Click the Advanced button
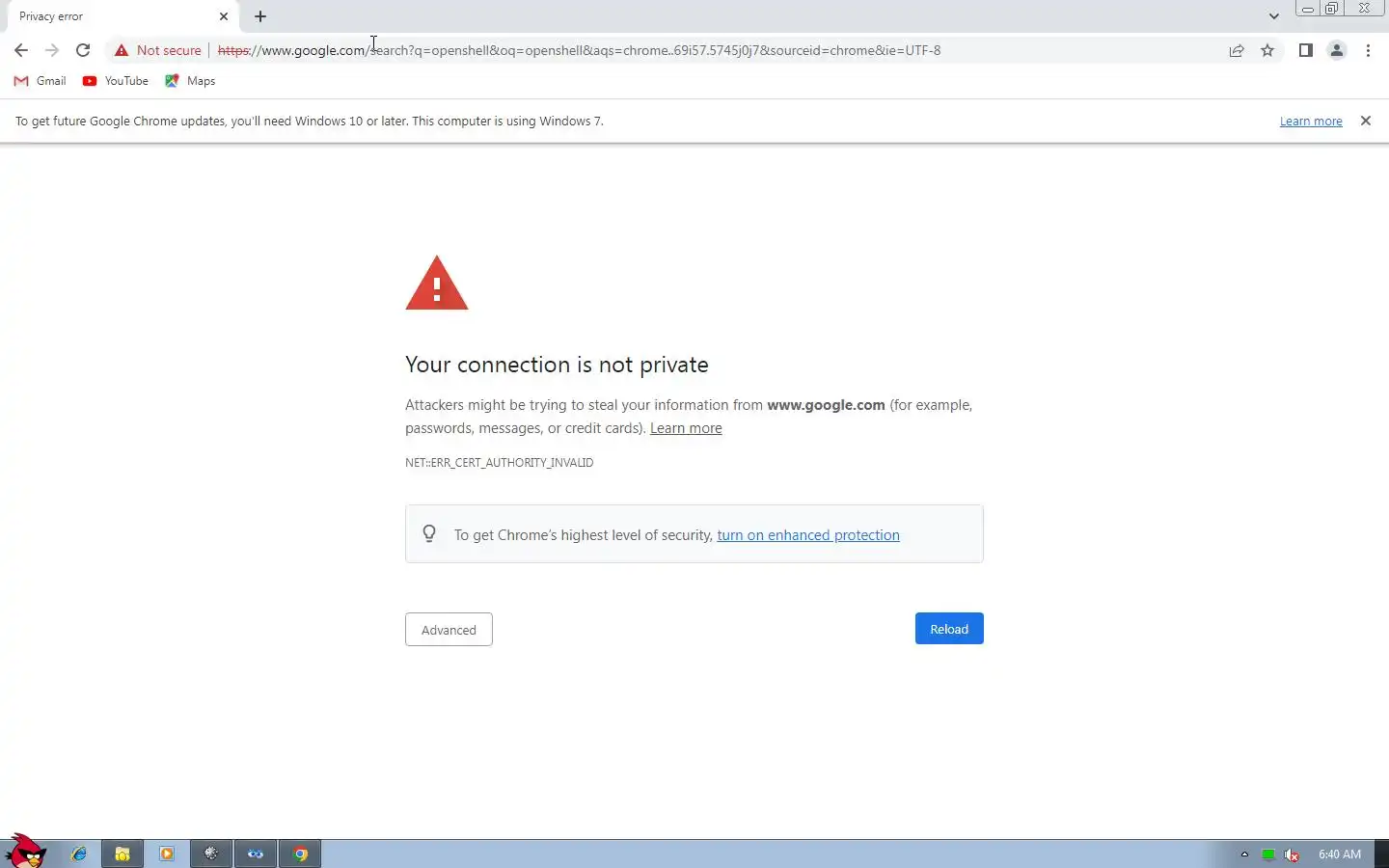The height and width of the screenshot is (868, 1389). (x=449, y=630)
